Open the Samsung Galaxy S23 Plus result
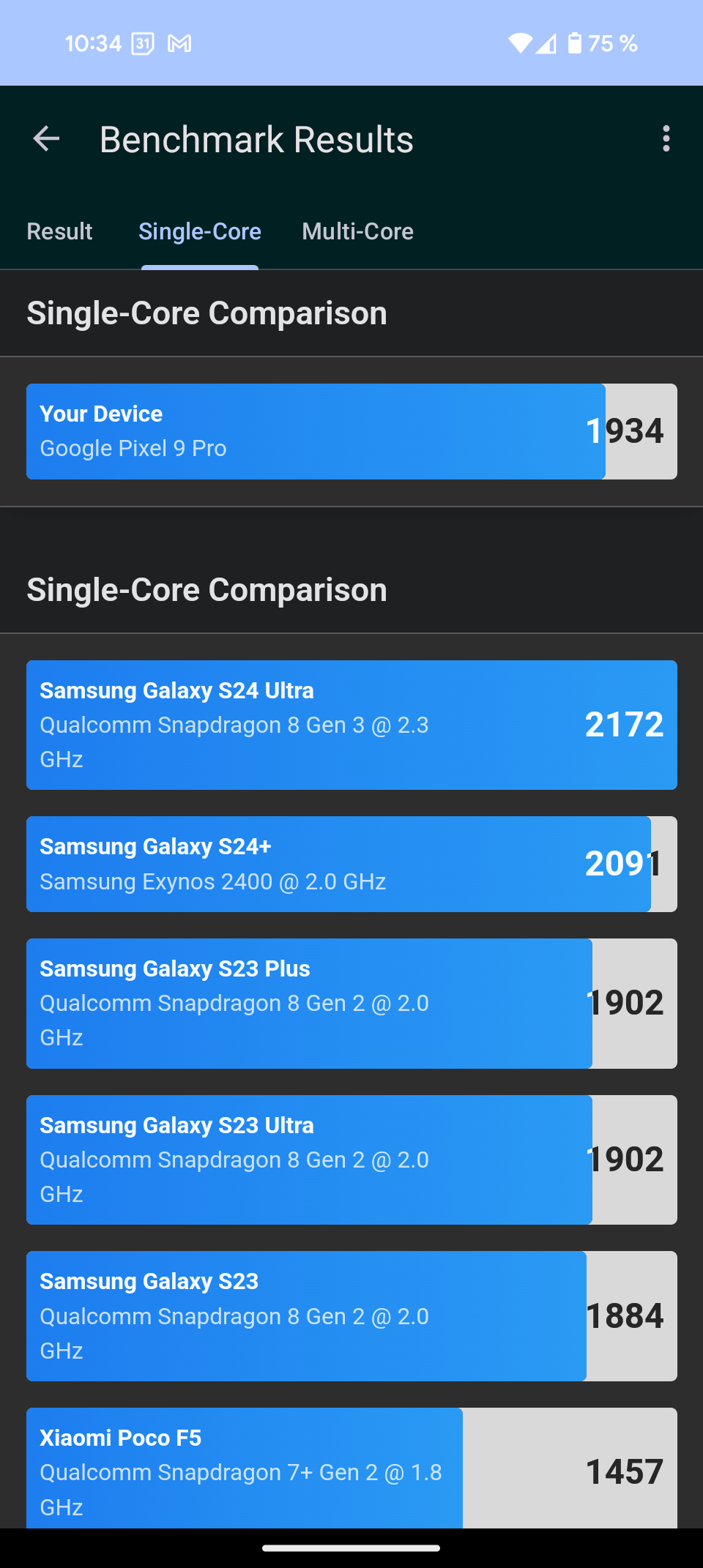703x1568 pixels. click(351, 1003)
